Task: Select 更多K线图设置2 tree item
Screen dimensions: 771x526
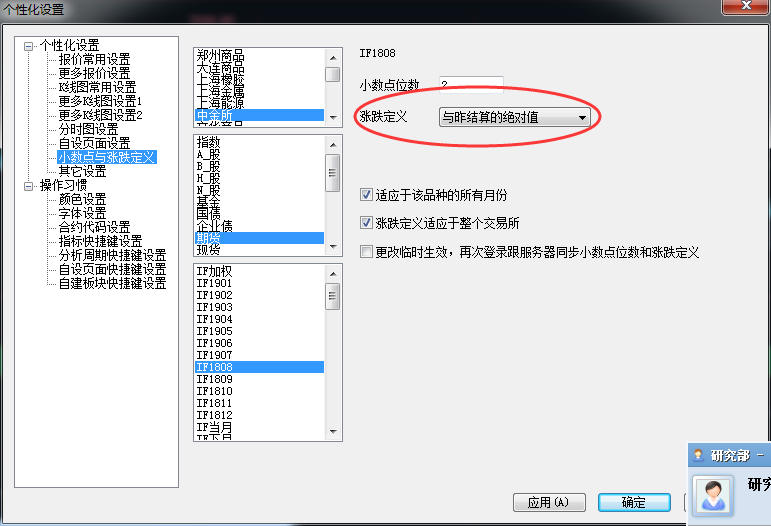Action: pyautogui.click(x=100, y=115)
